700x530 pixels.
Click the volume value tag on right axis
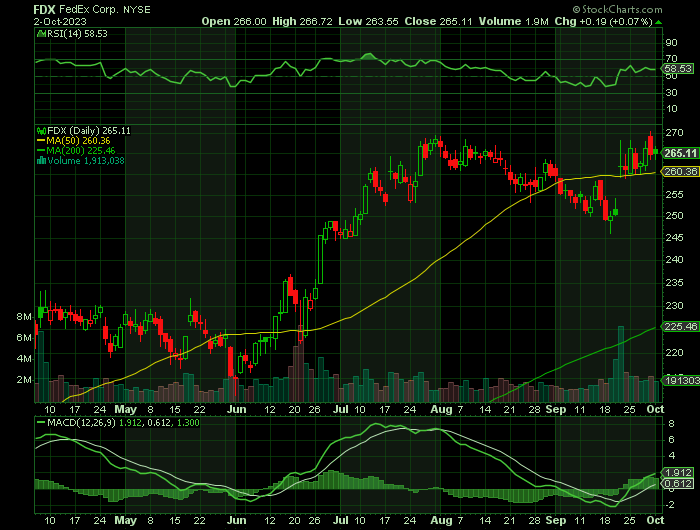(x=681, y=380)
